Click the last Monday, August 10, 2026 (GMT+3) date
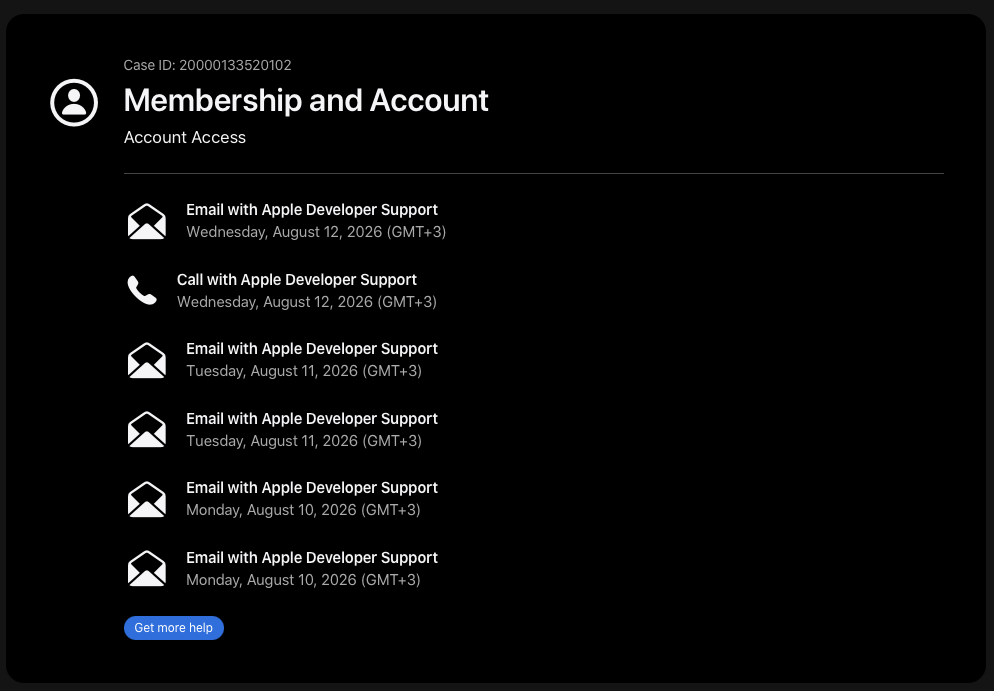 coord(304,580)
